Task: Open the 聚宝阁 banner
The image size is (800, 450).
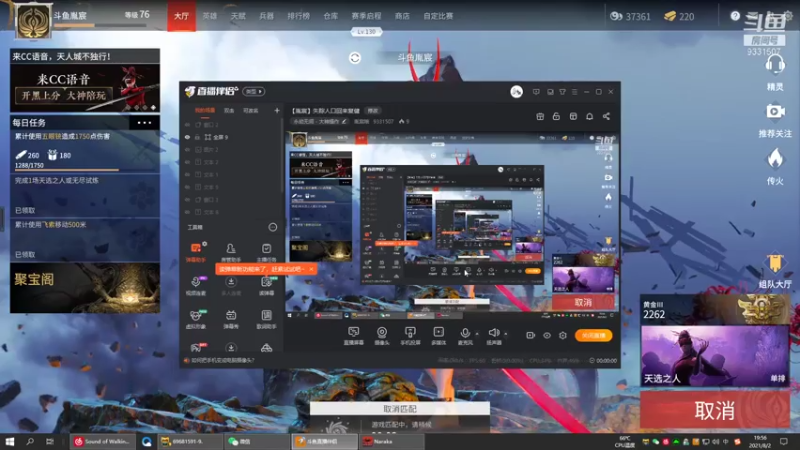Action: 85,288
